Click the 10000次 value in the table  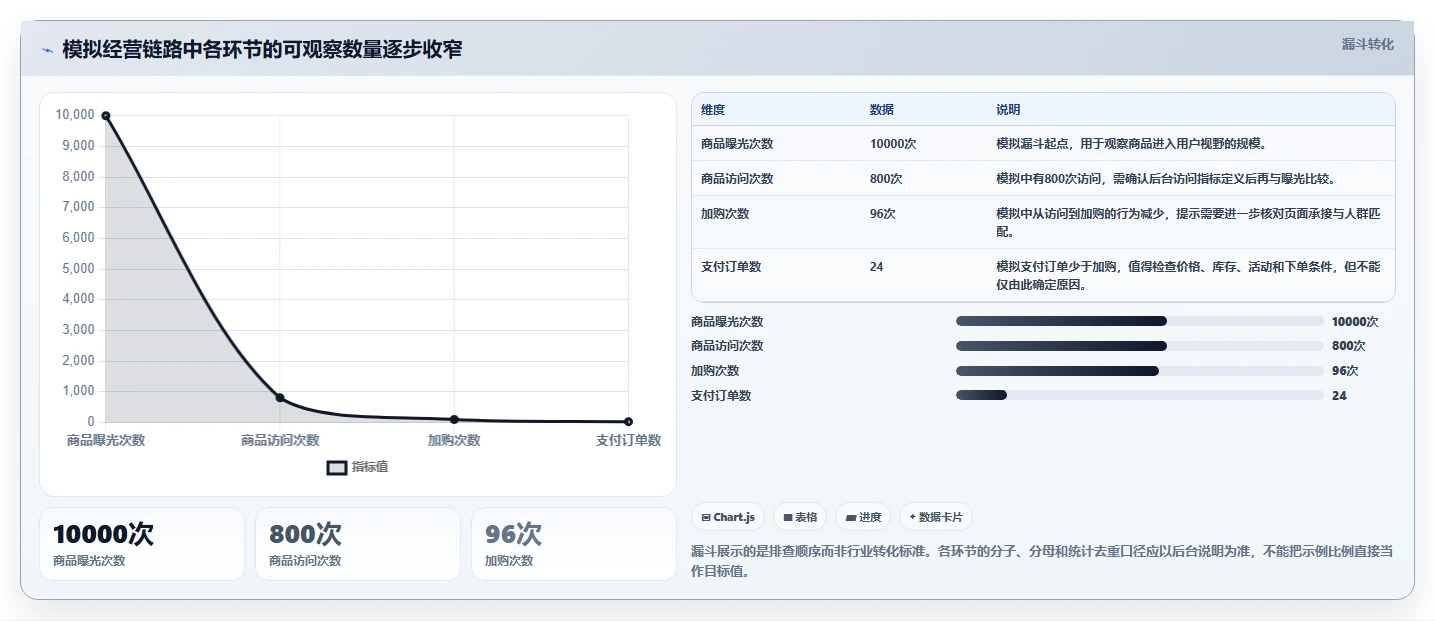893,144
